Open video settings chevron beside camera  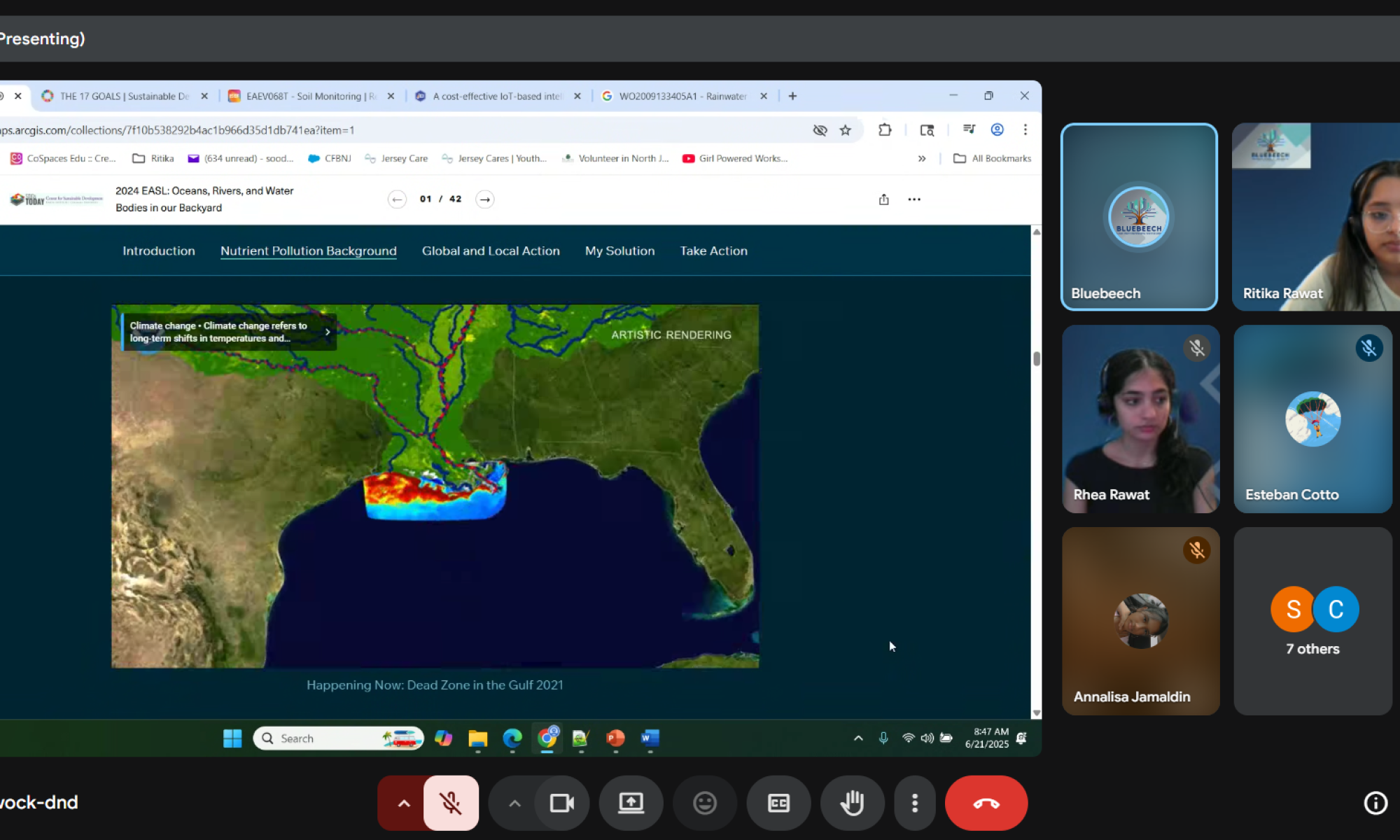(514, 803)
